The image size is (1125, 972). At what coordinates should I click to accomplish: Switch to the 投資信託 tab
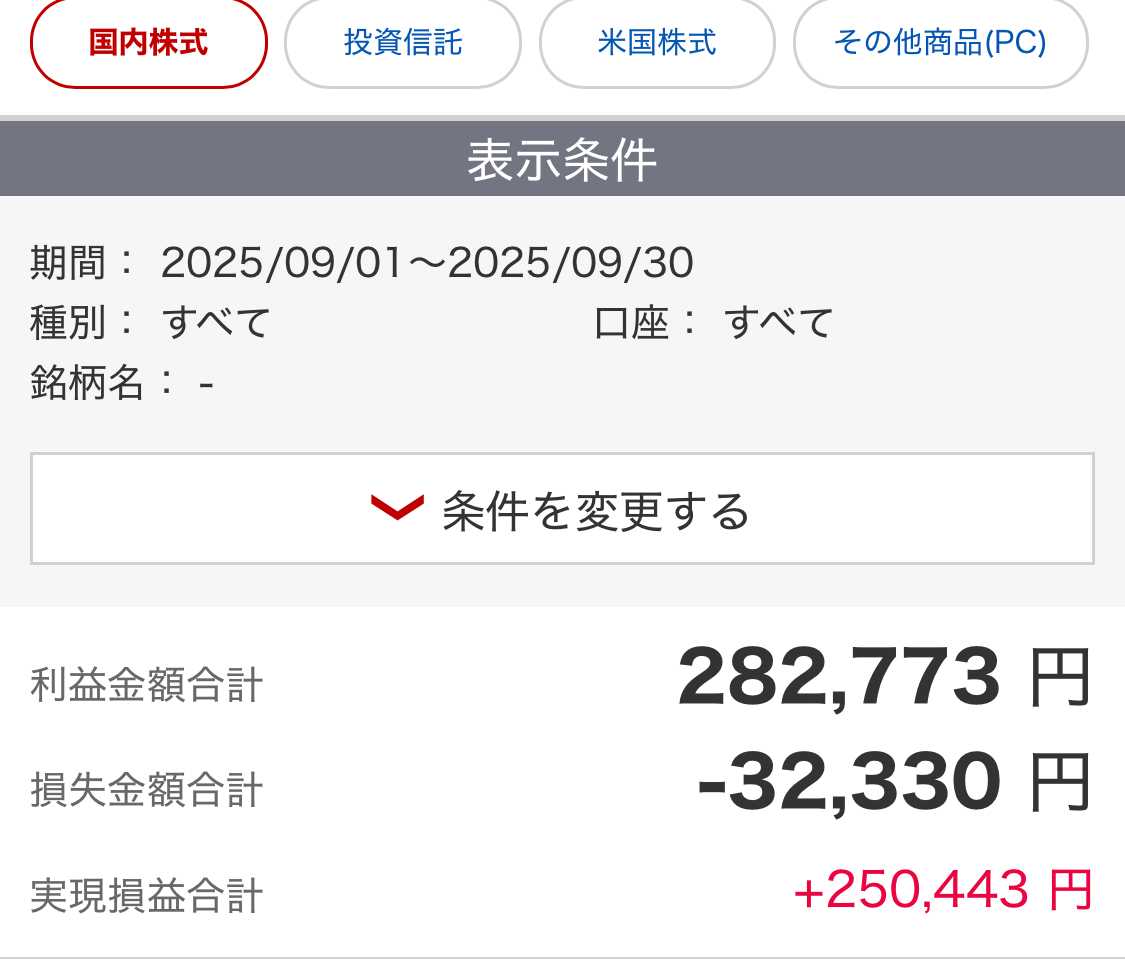point(403,43)
